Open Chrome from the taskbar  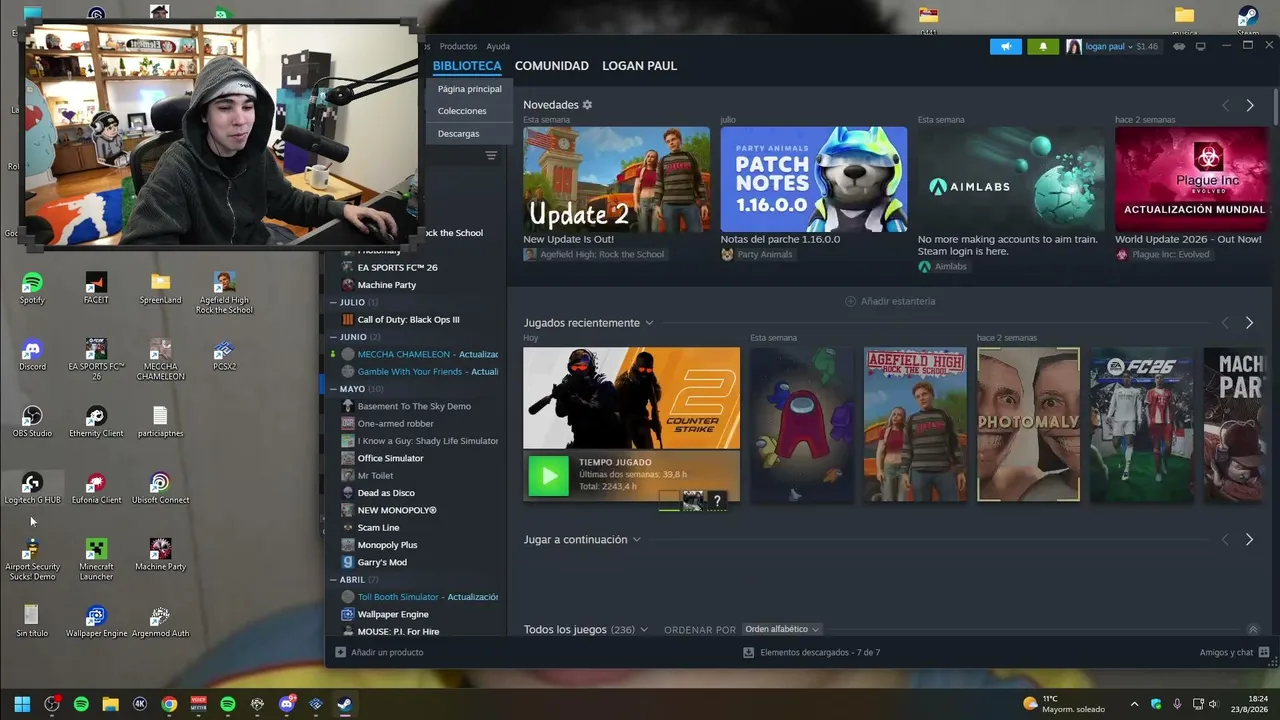tap(169, 704)
